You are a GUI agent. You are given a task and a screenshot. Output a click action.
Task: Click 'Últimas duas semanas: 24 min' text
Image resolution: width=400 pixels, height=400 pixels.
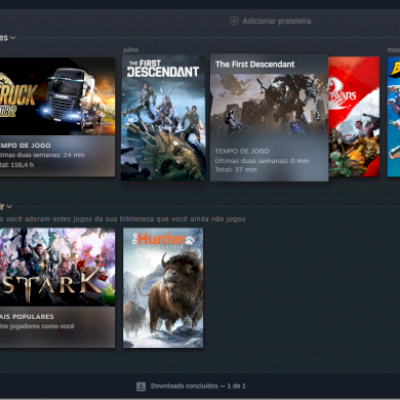click(42, 155)
